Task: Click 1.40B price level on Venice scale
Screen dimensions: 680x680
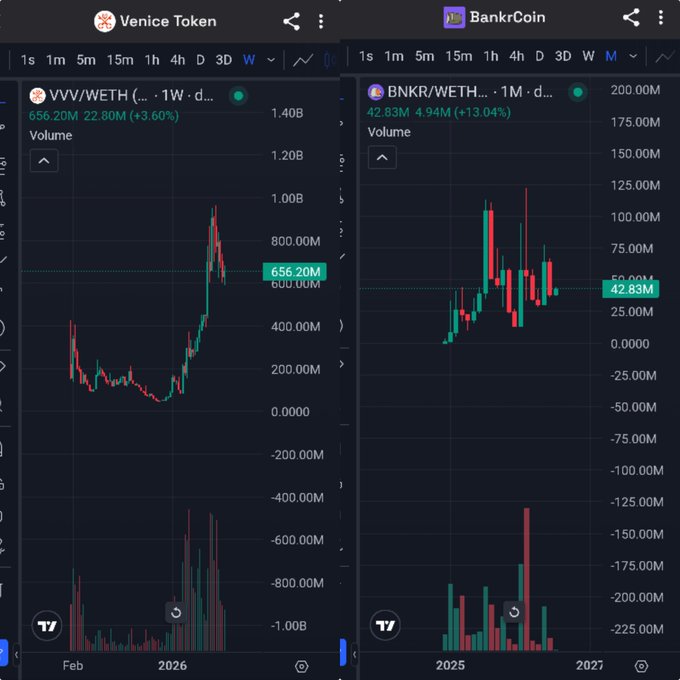Action: [x=287, y=113]
